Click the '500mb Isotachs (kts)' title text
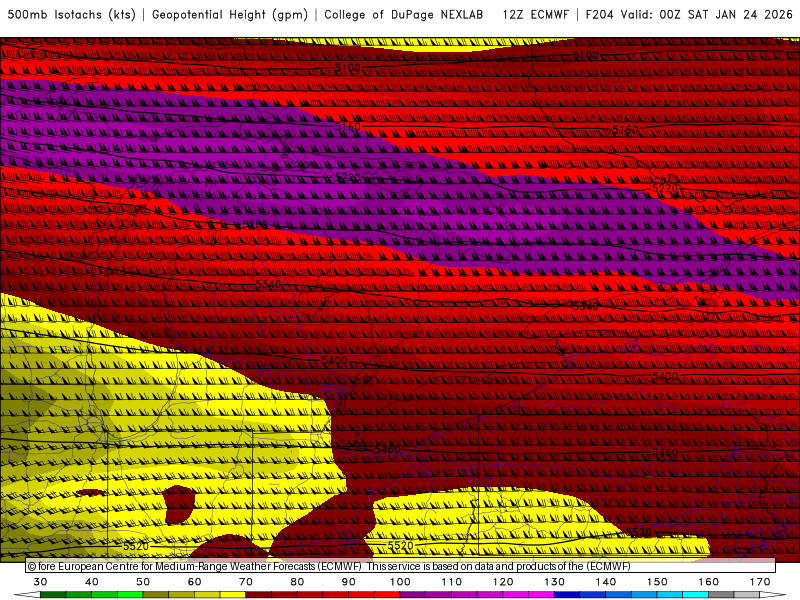The height and width of the screenshot is (600, 800). (x=71, y=15)
